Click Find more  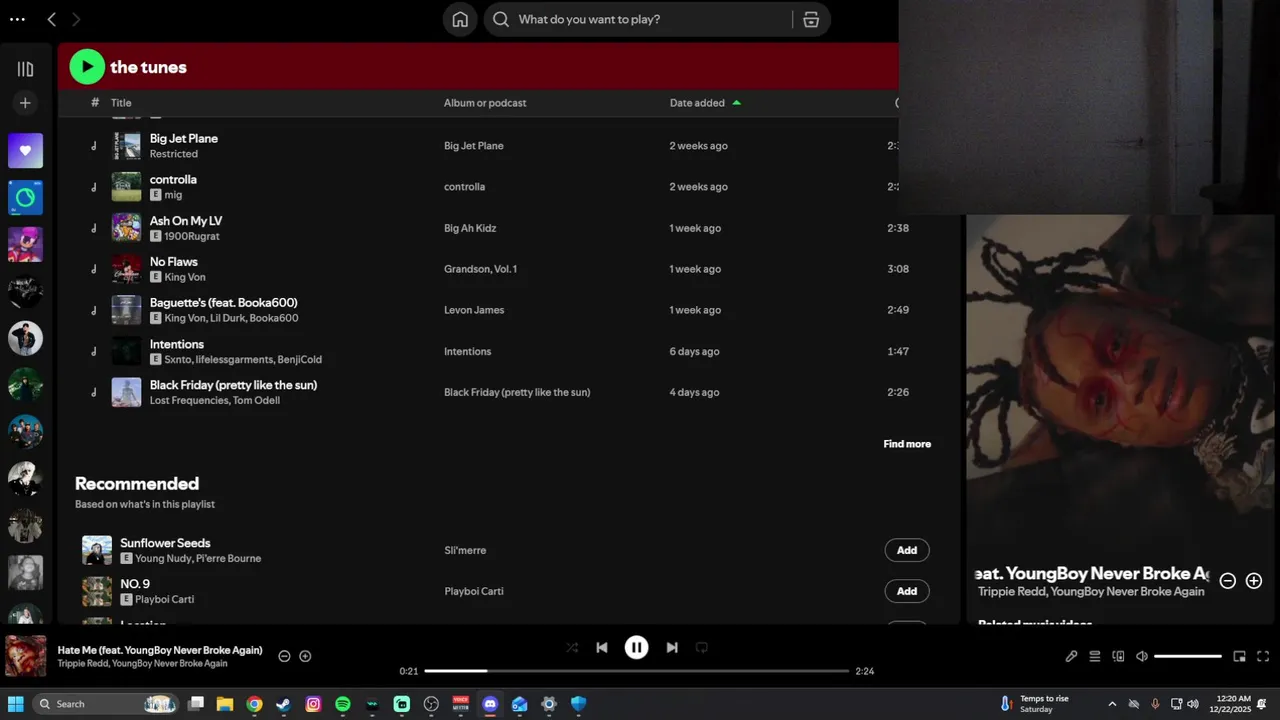pos(907,444)
